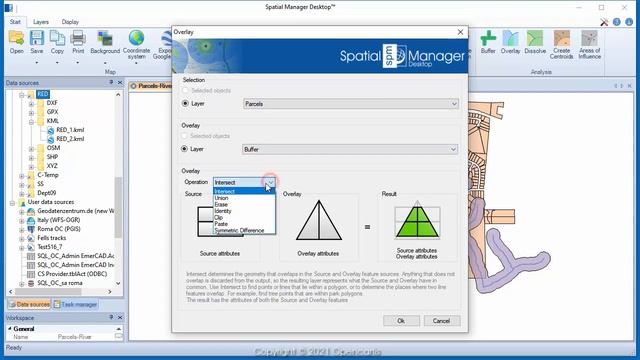Select the Layer radio under Overlay
This screenshot has width=640, height=360.
pyautogui.click(x=184, y=149)
